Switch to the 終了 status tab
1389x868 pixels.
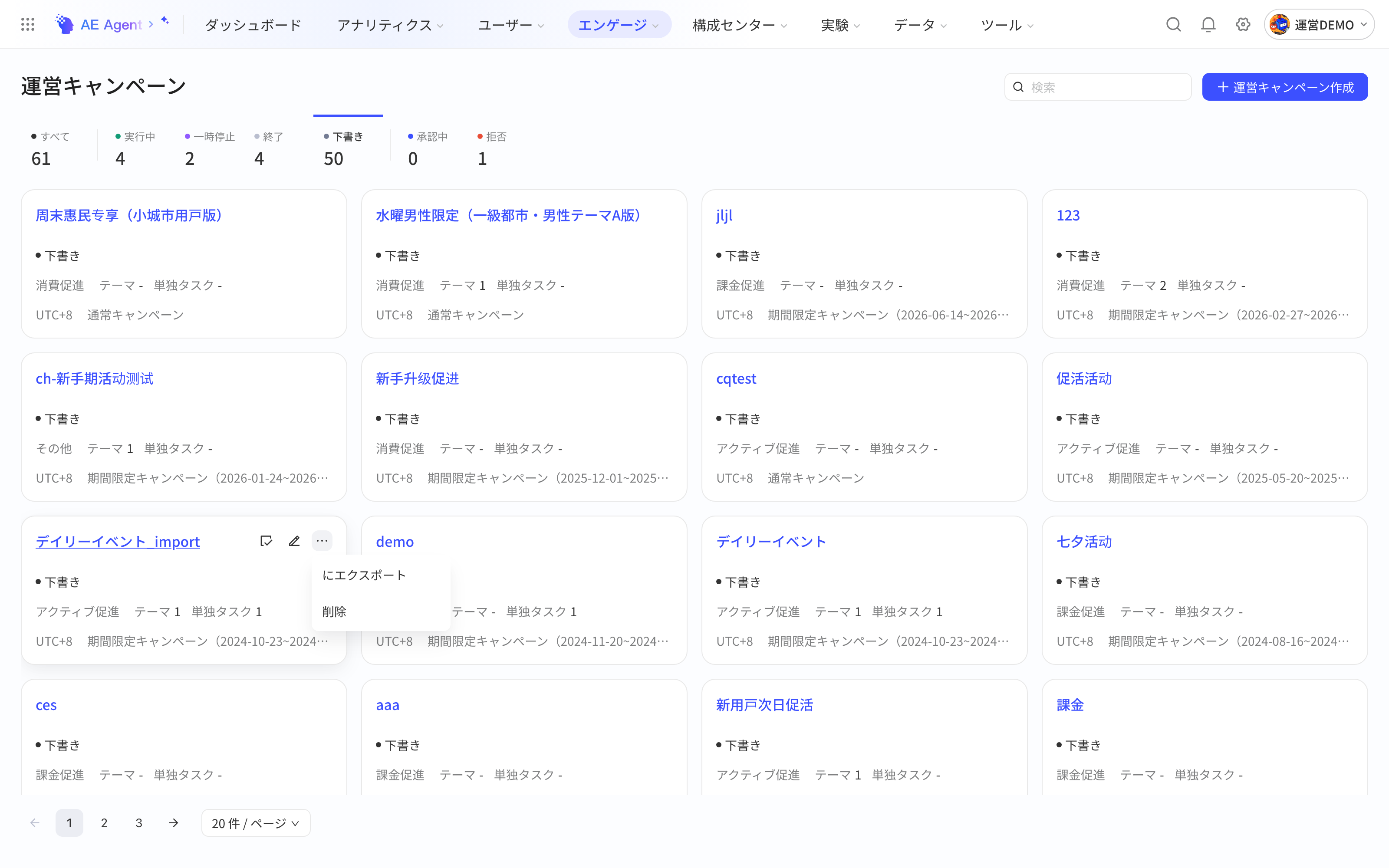click(x=269, y=149)
